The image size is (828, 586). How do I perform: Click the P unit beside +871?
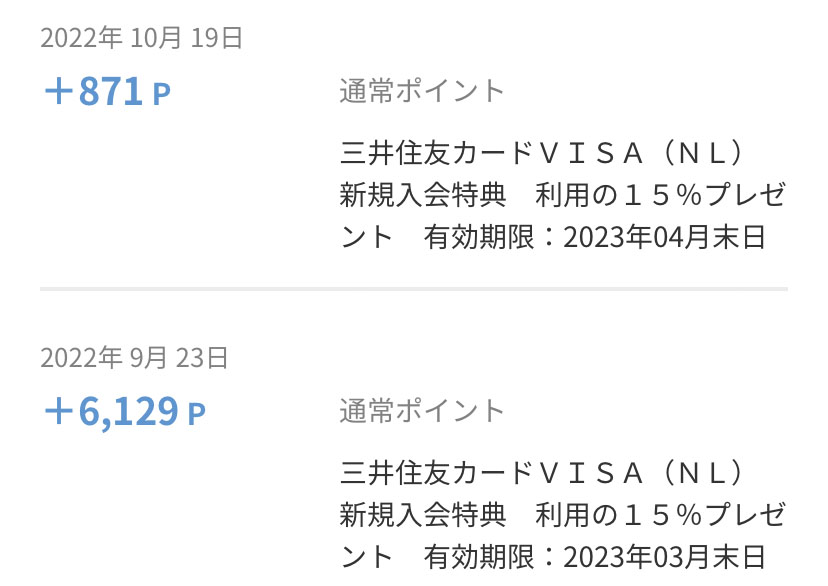161,94
